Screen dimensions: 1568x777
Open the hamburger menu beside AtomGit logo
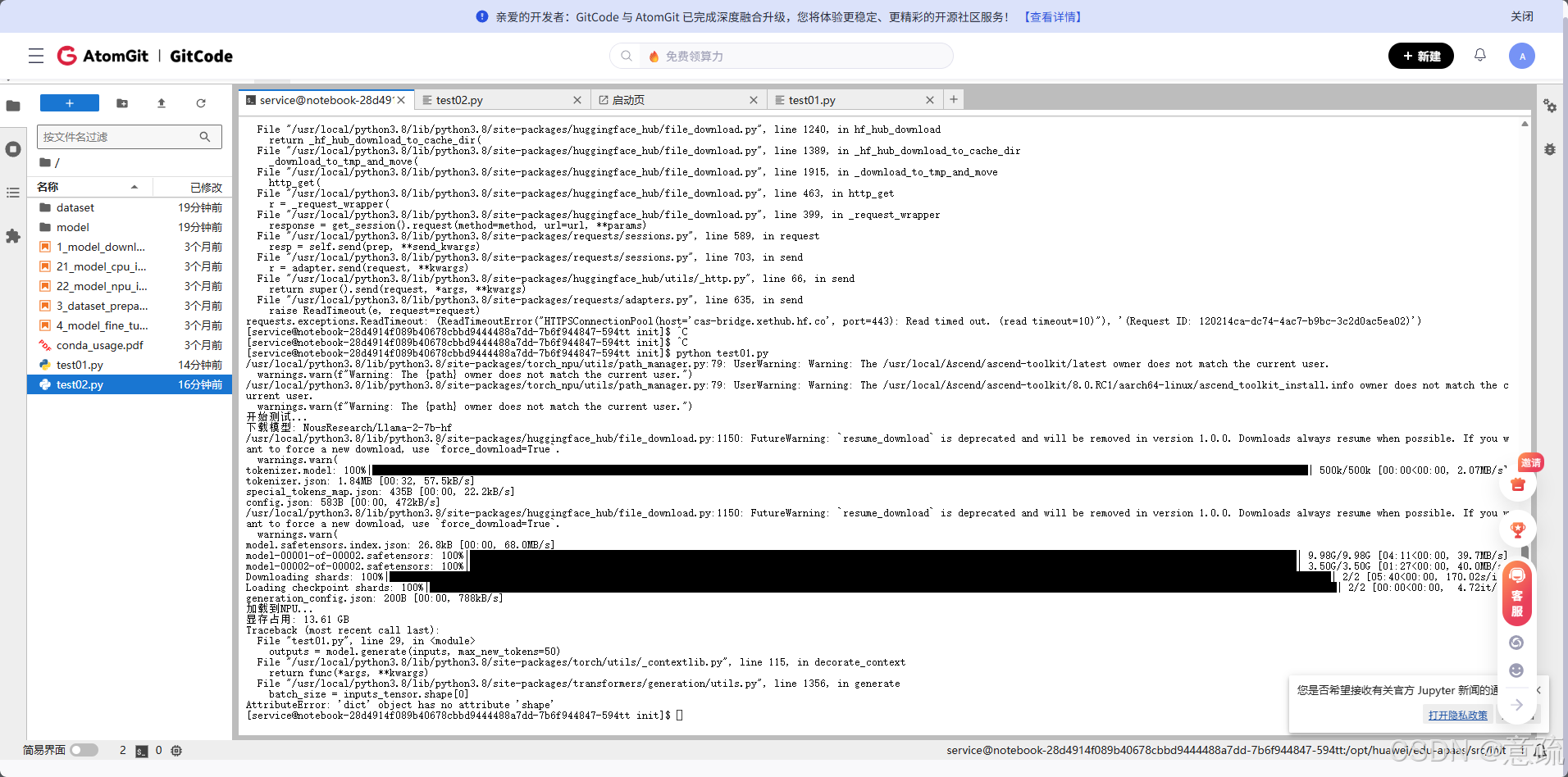(x=36, y=56)
